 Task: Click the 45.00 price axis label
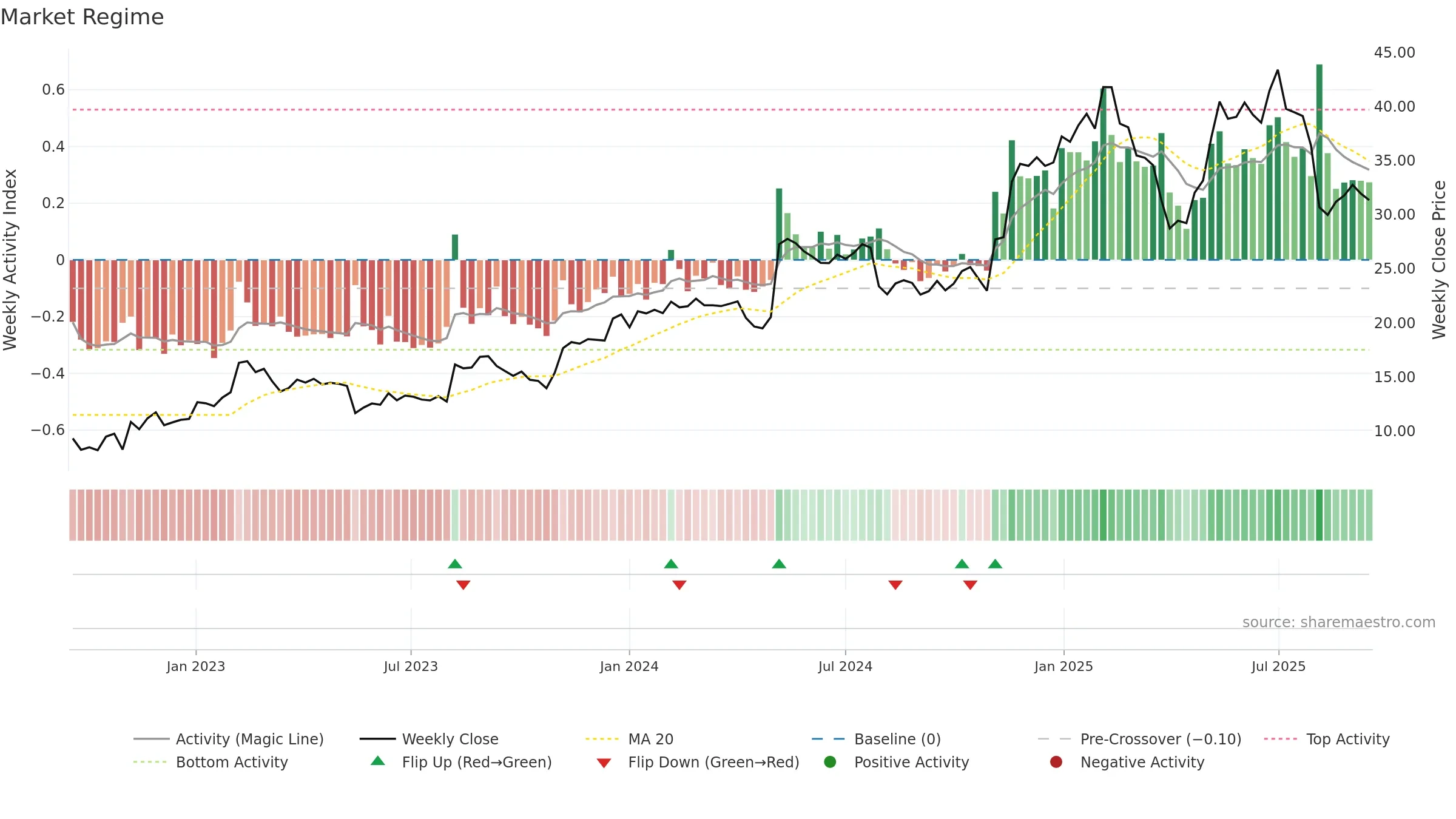(x=1395, y=53)
